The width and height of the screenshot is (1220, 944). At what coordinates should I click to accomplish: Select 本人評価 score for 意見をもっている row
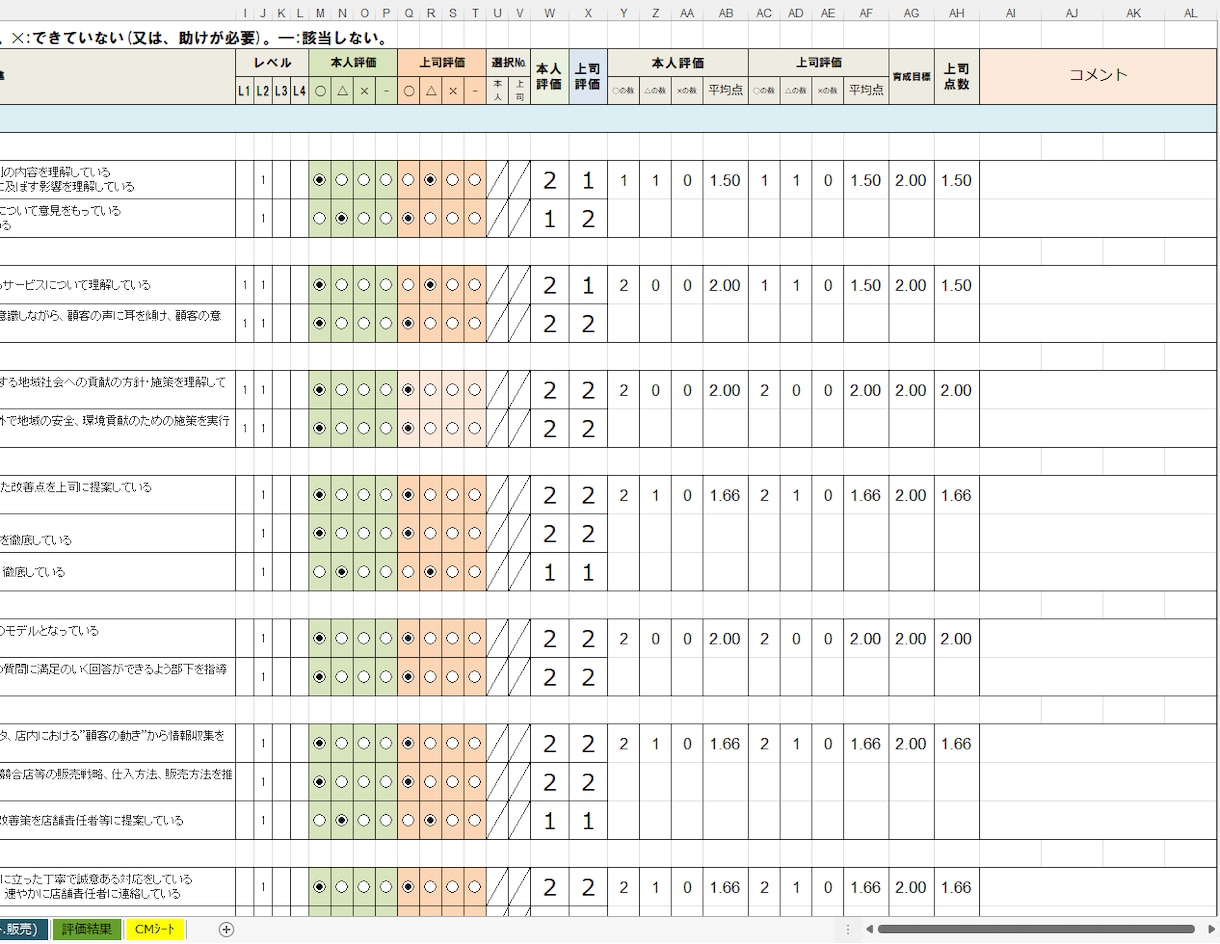coord(550,219)
